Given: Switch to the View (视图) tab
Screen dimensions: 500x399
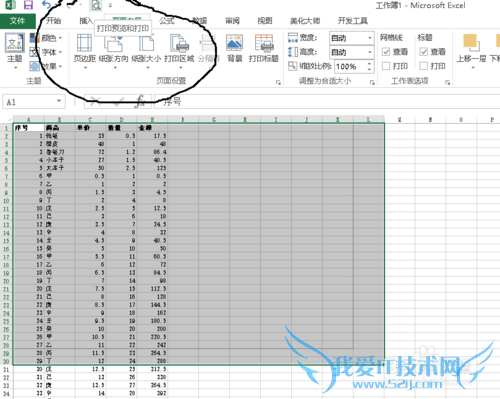Looking at the screenshot, I should pos(265,21).
